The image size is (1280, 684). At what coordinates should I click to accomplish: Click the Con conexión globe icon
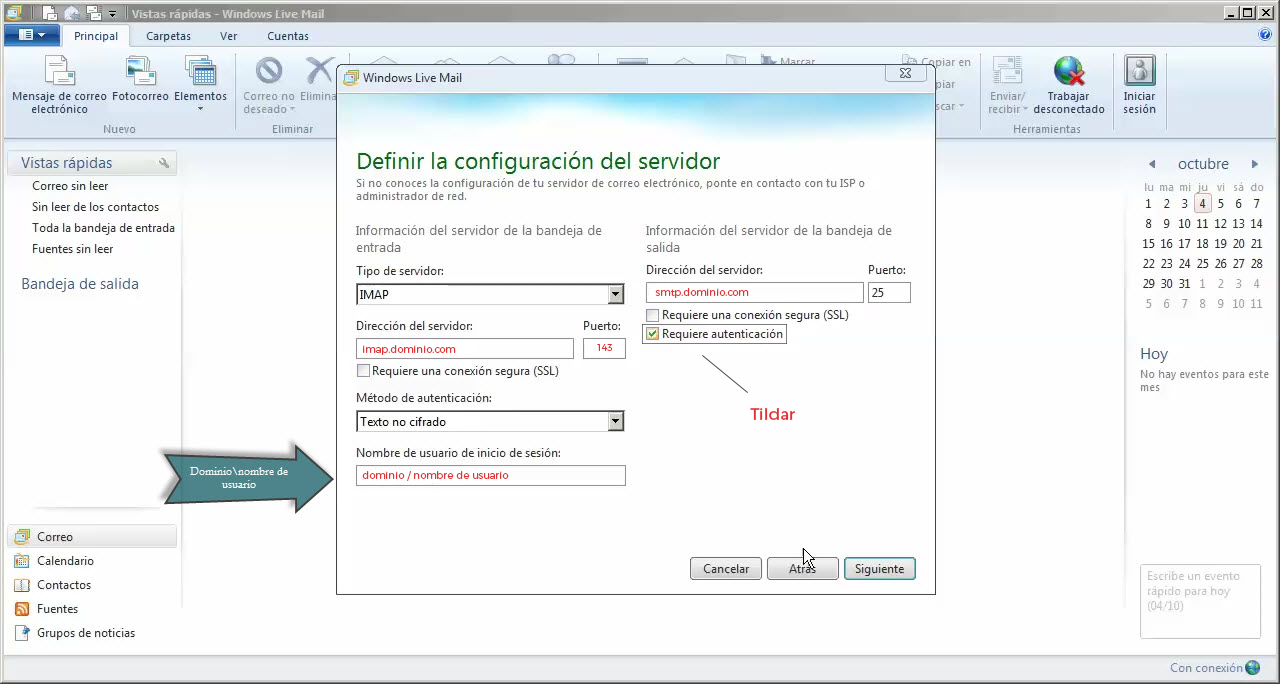1253,668
